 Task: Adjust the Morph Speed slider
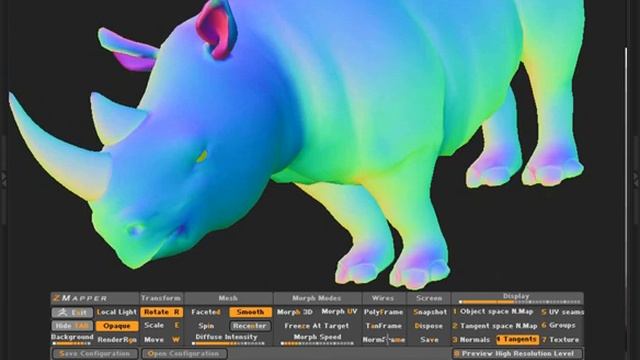[x=317, y=344]
